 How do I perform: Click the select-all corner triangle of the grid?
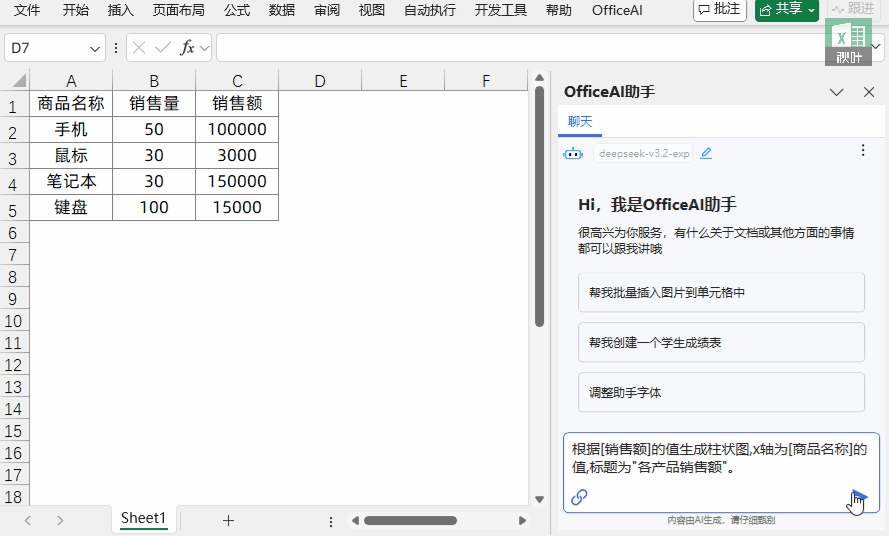click(x=15, y=81)
